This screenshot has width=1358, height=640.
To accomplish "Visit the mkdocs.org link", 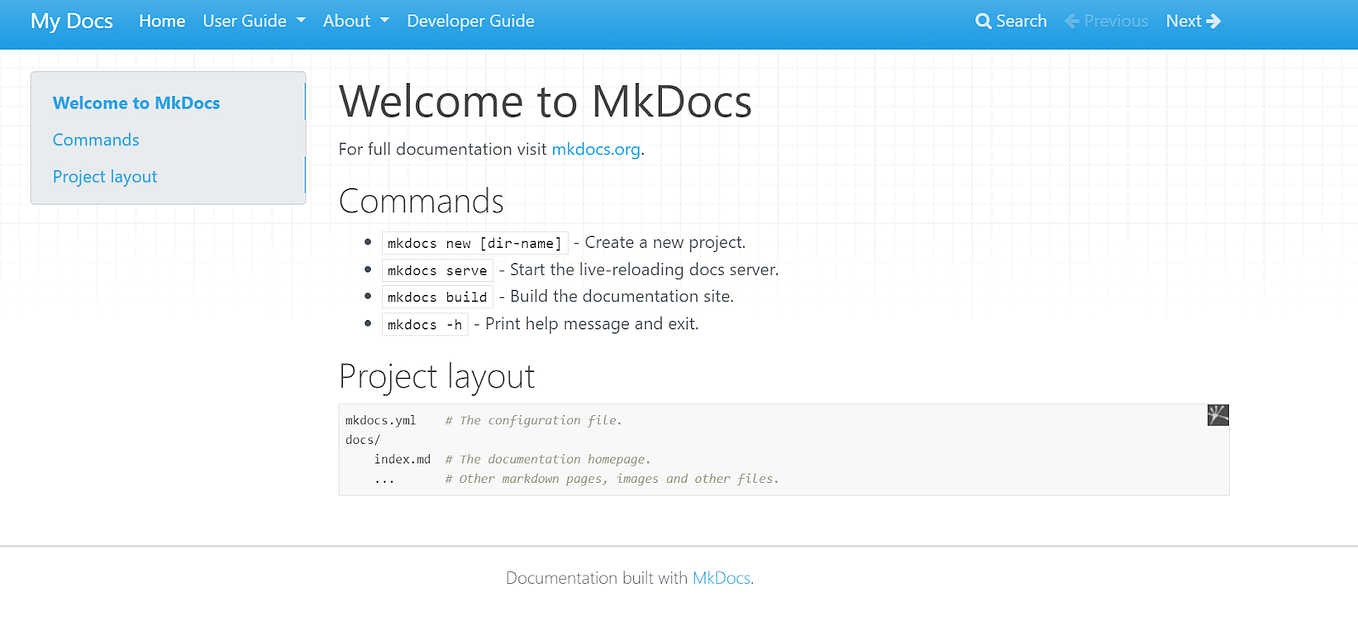I will (x=596, y=149).
